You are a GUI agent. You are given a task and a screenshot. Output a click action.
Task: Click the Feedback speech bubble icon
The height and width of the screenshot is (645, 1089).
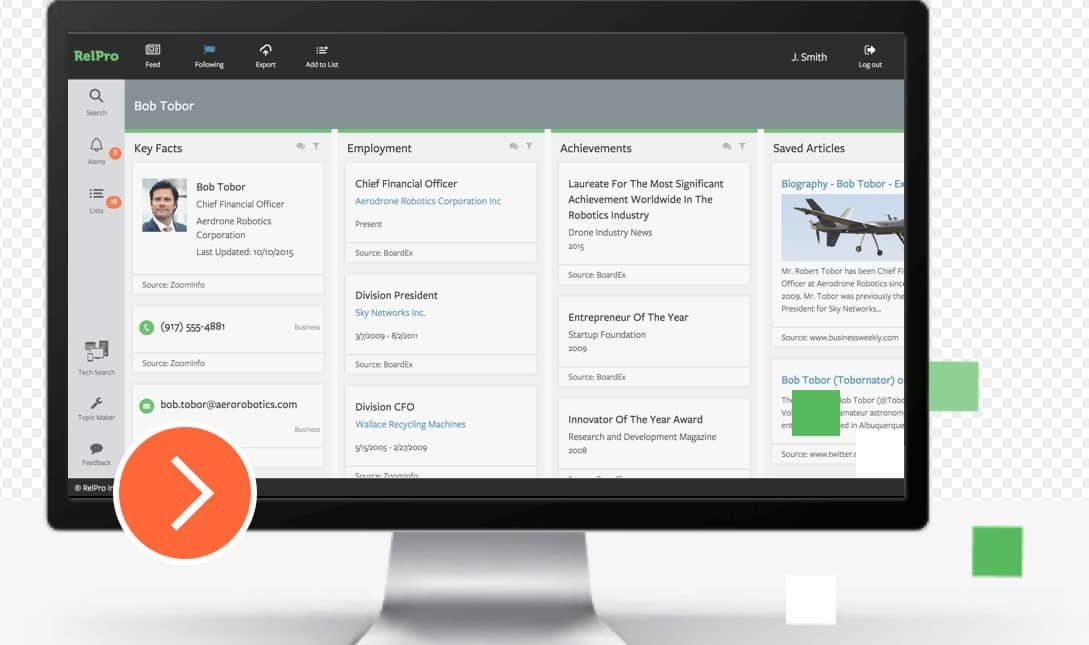coord(97,449)
